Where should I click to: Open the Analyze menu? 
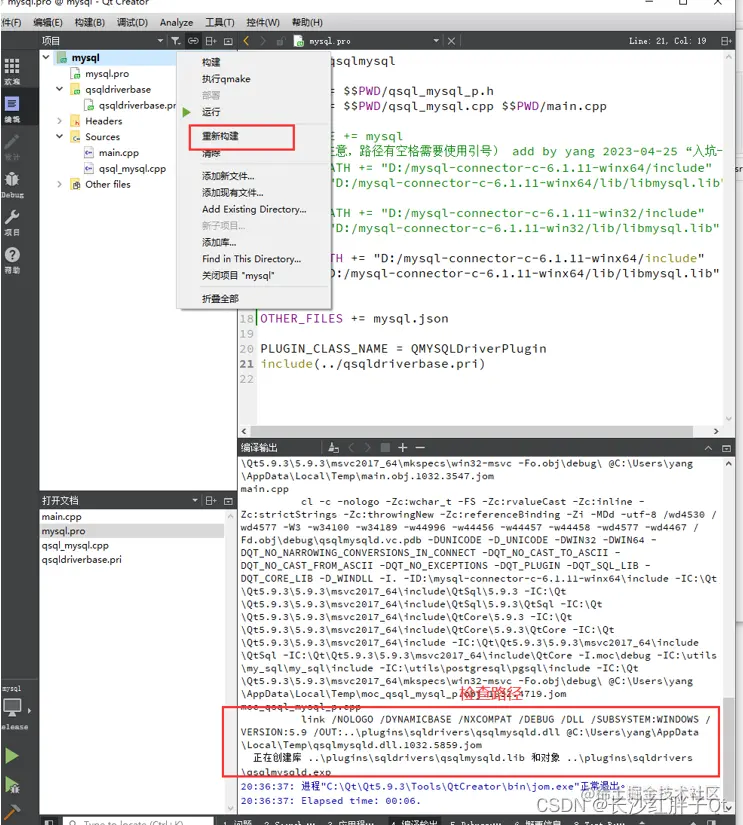(x=176, y=22)
